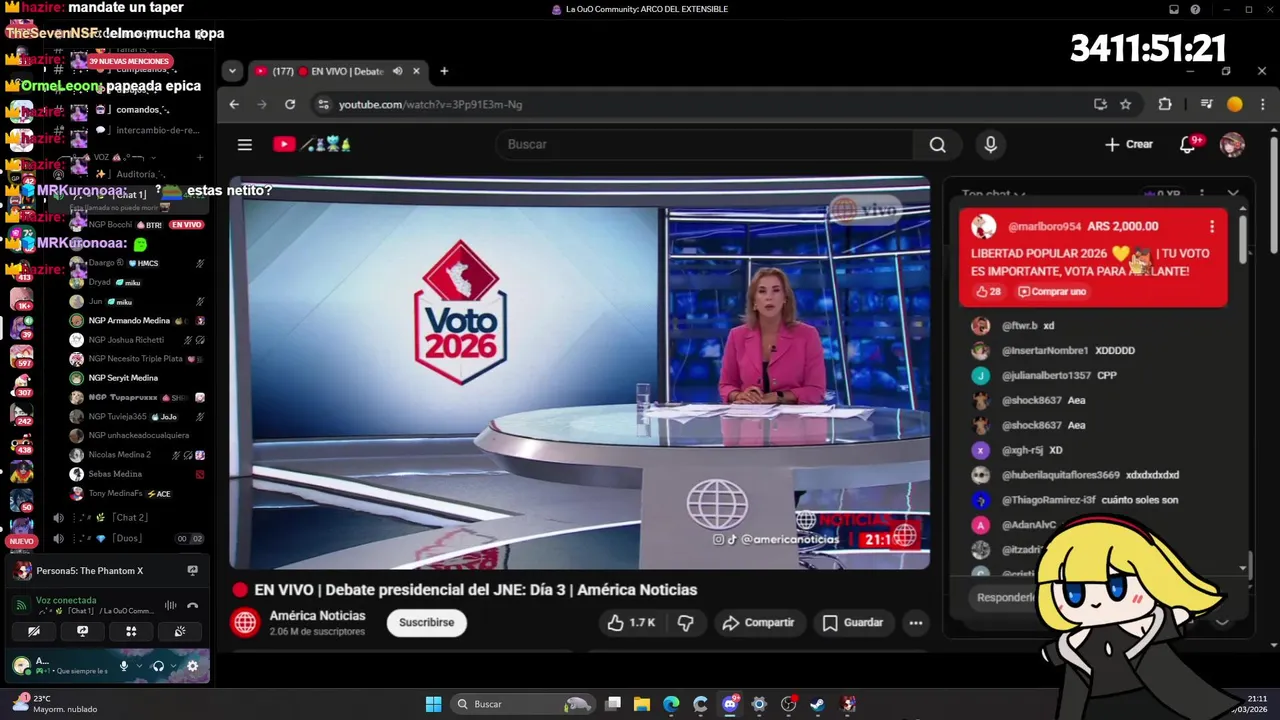Open Chrome extensions puzzle icon
The height and width of the screenshot is (720, 1280).
coord(1165,104)
